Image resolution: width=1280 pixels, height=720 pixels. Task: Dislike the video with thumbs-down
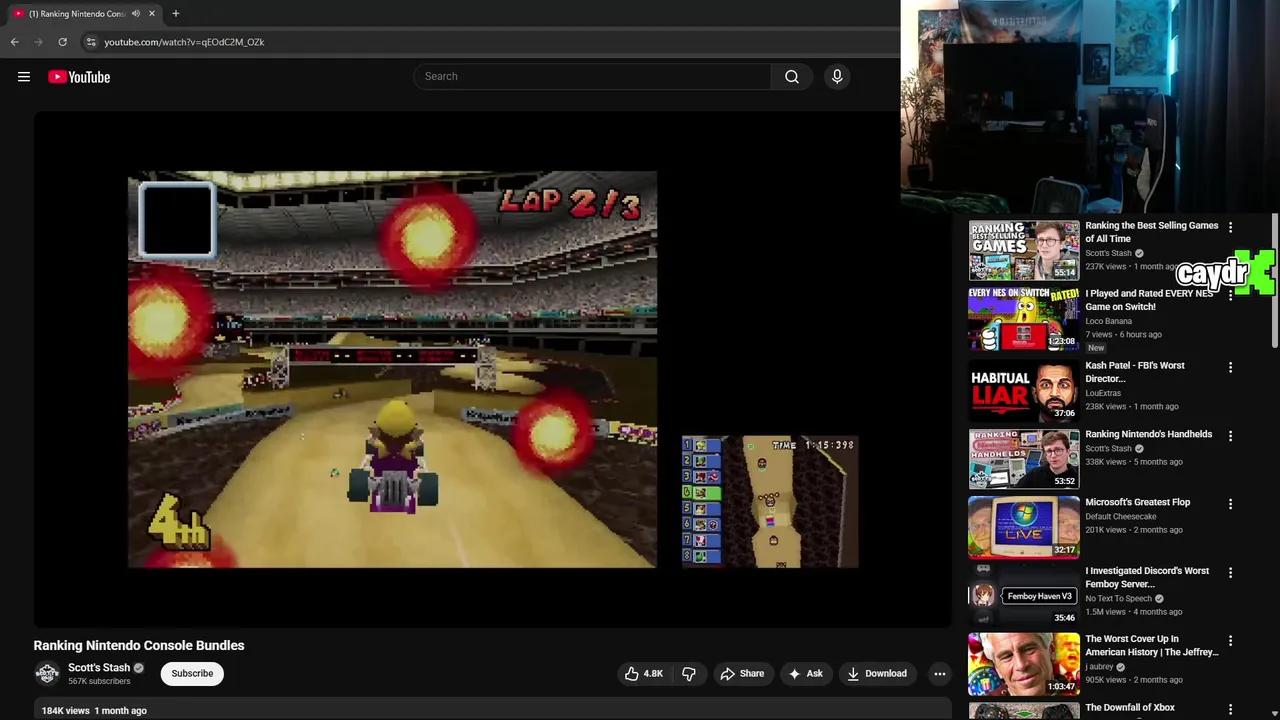click(x=689, y=674)
